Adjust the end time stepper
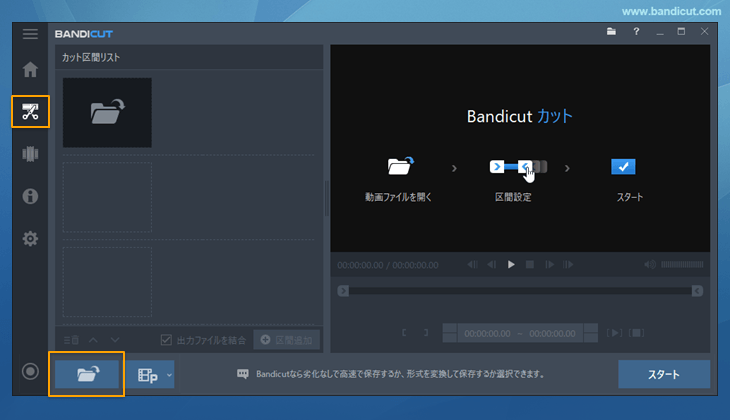Screen dimensions: 730x420 point(591,333)
